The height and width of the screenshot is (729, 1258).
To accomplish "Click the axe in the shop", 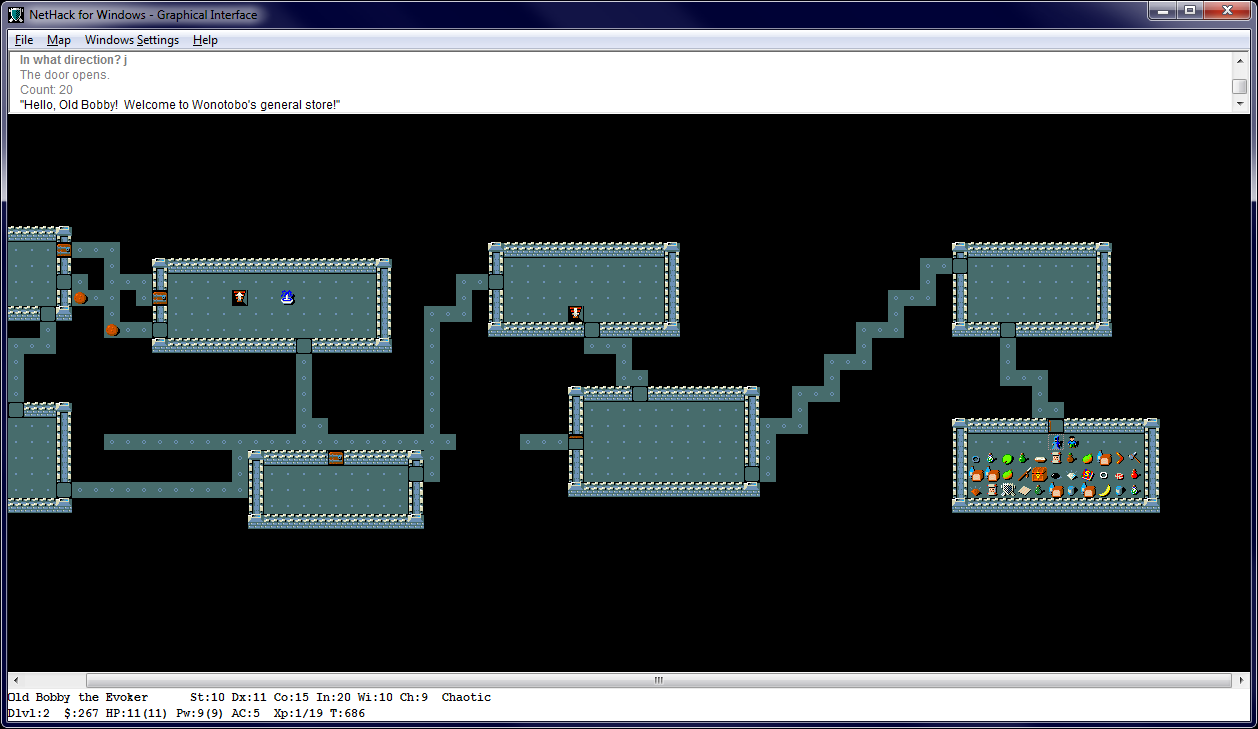I will pyautogui.click(x=1136, y=458).
